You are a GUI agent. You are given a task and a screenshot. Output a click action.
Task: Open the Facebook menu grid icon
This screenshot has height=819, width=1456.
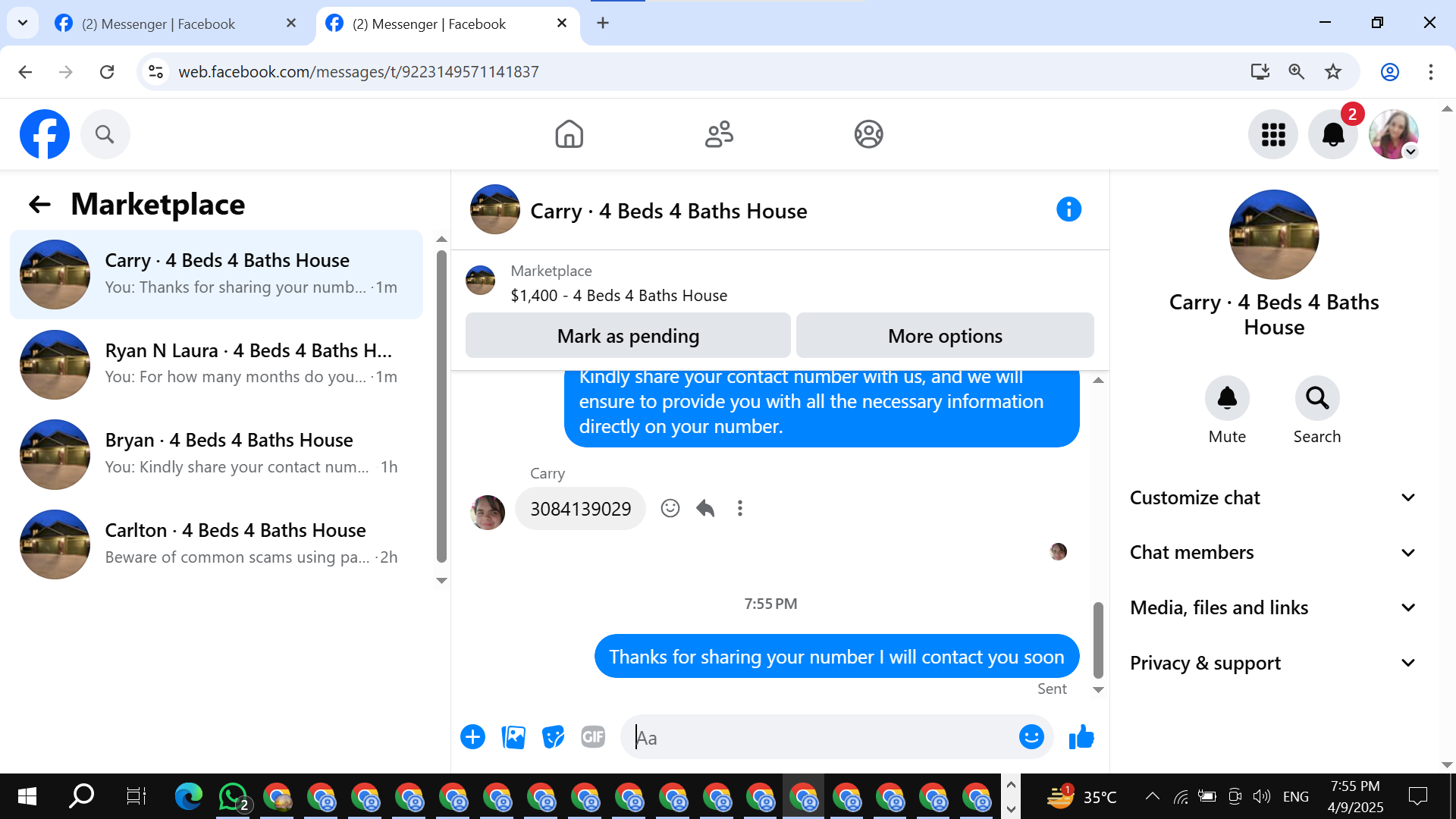(1273, 134)
